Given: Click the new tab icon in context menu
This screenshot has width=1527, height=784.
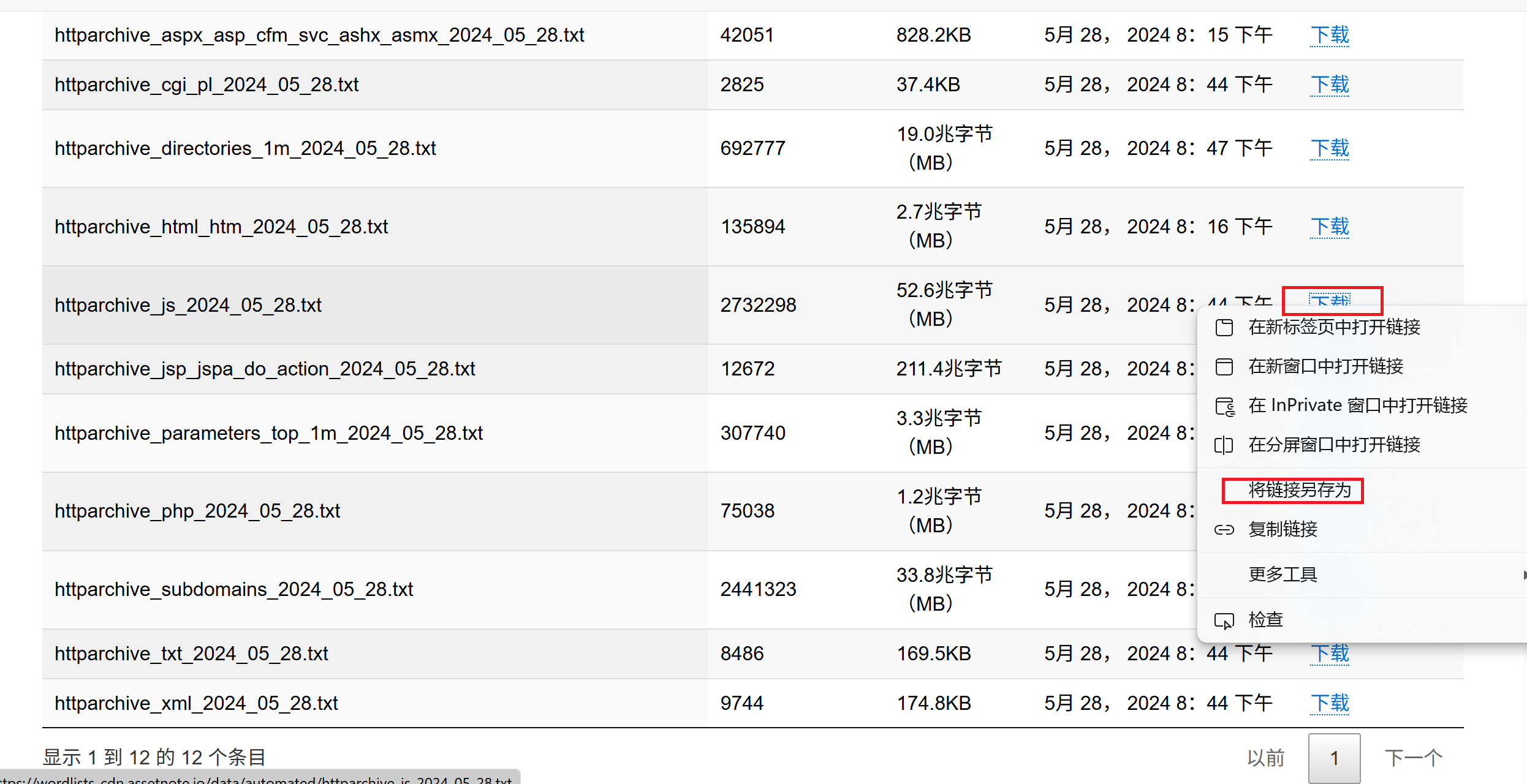Looking at the screenshot, I should [x=1224, y=328].
